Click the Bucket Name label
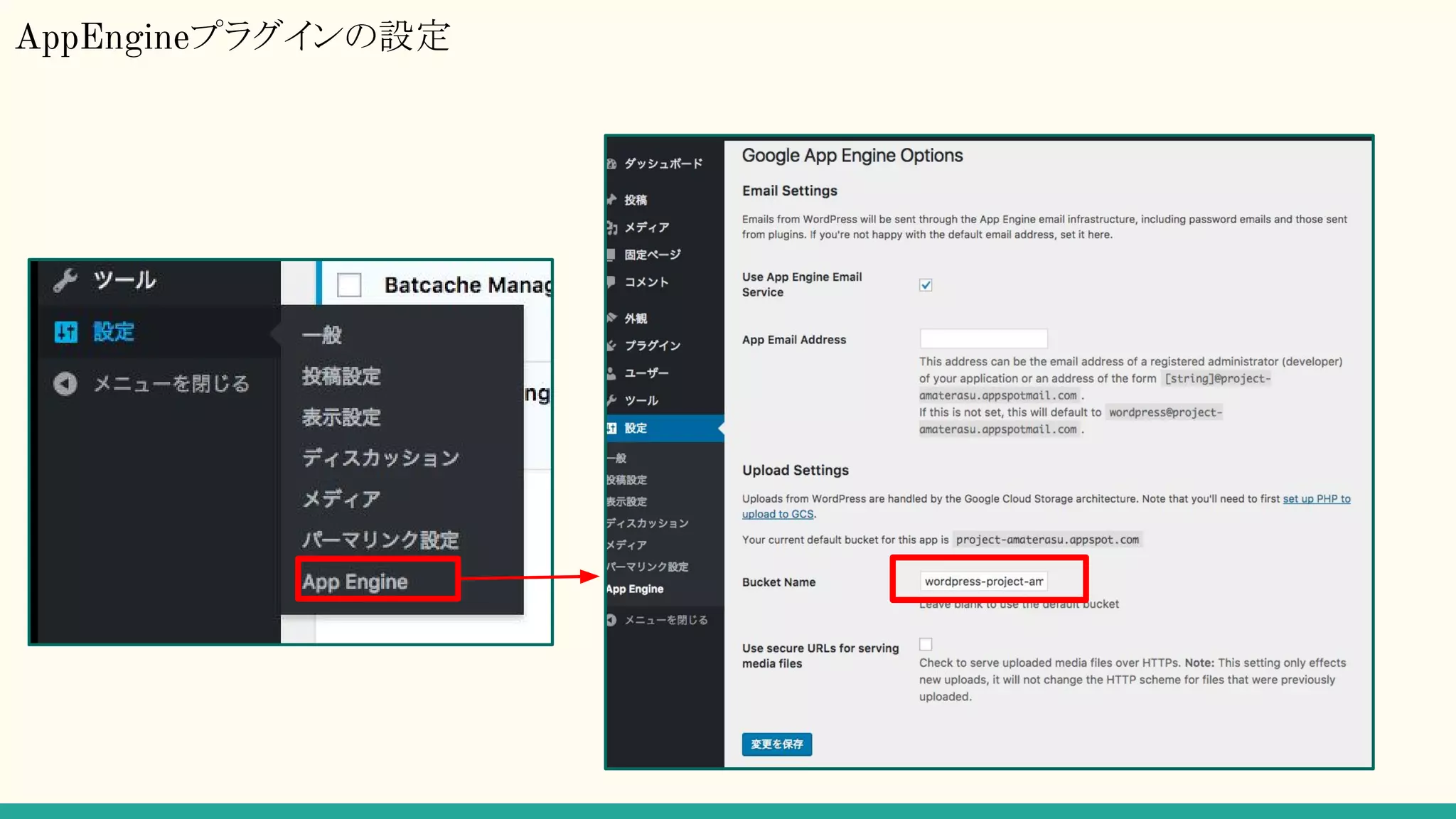 [x=779, y=582]
